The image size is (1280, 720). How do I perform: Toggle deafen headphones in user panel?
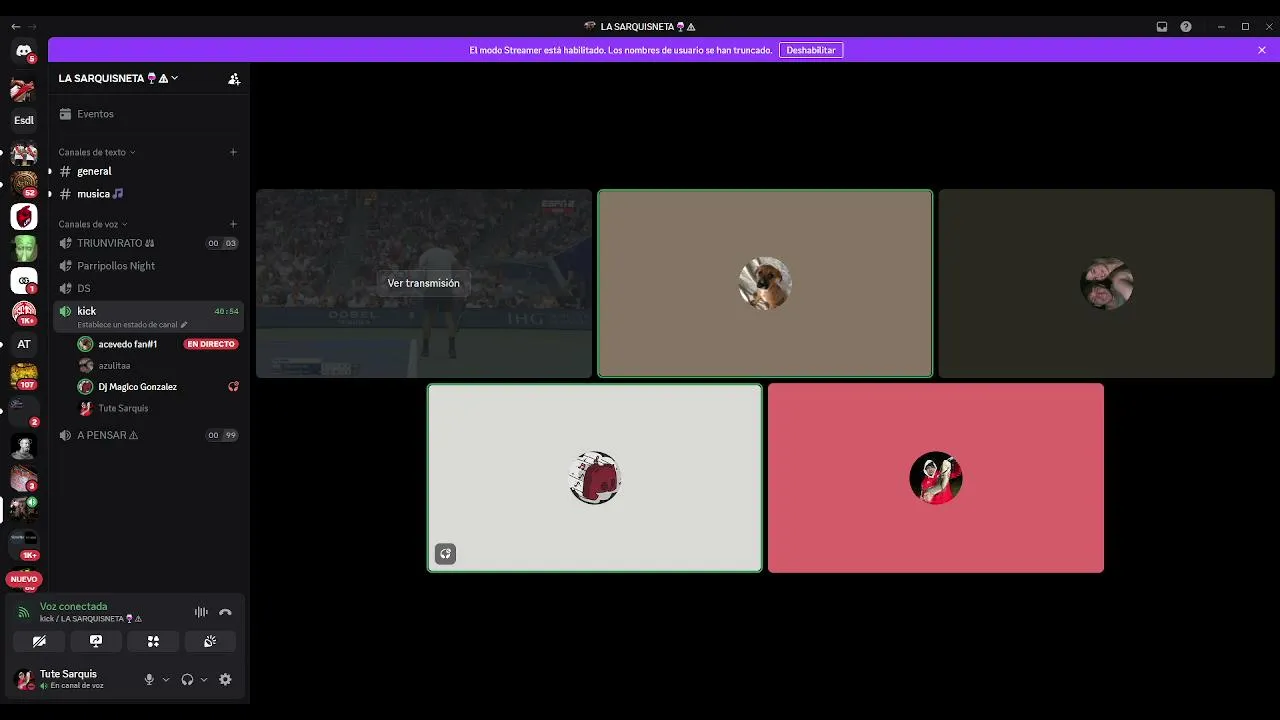[x=187, y=680]
